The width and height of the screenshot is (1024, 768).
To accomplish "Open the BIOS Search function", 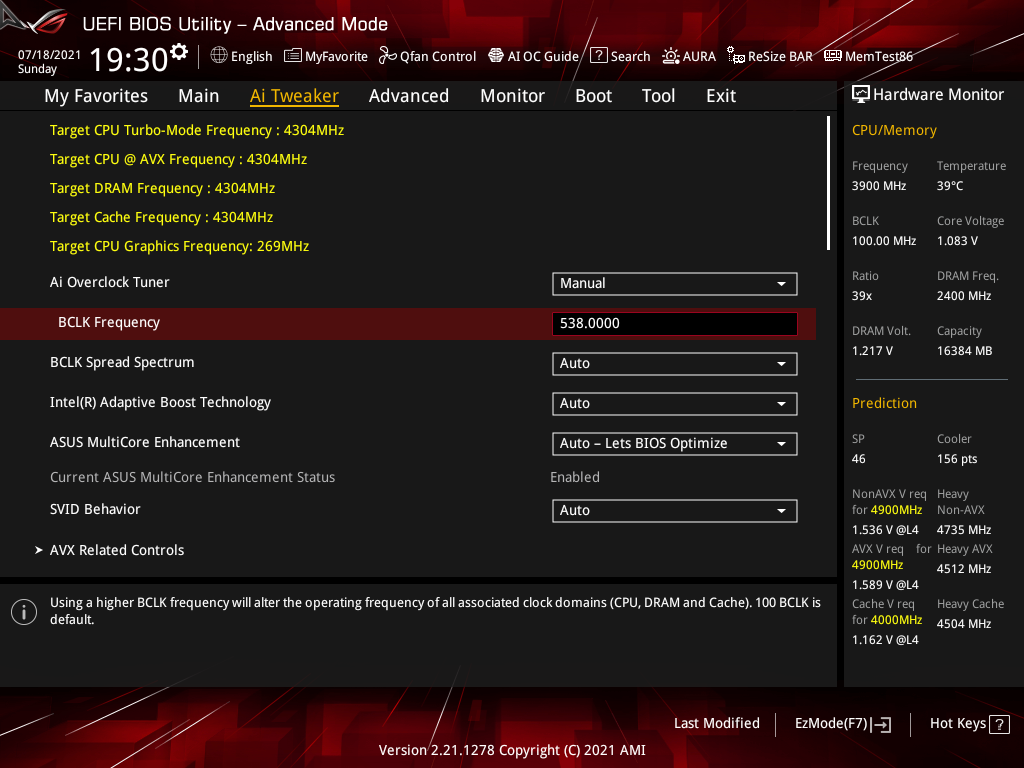I will pyautogui.click(x=620, y=56).
